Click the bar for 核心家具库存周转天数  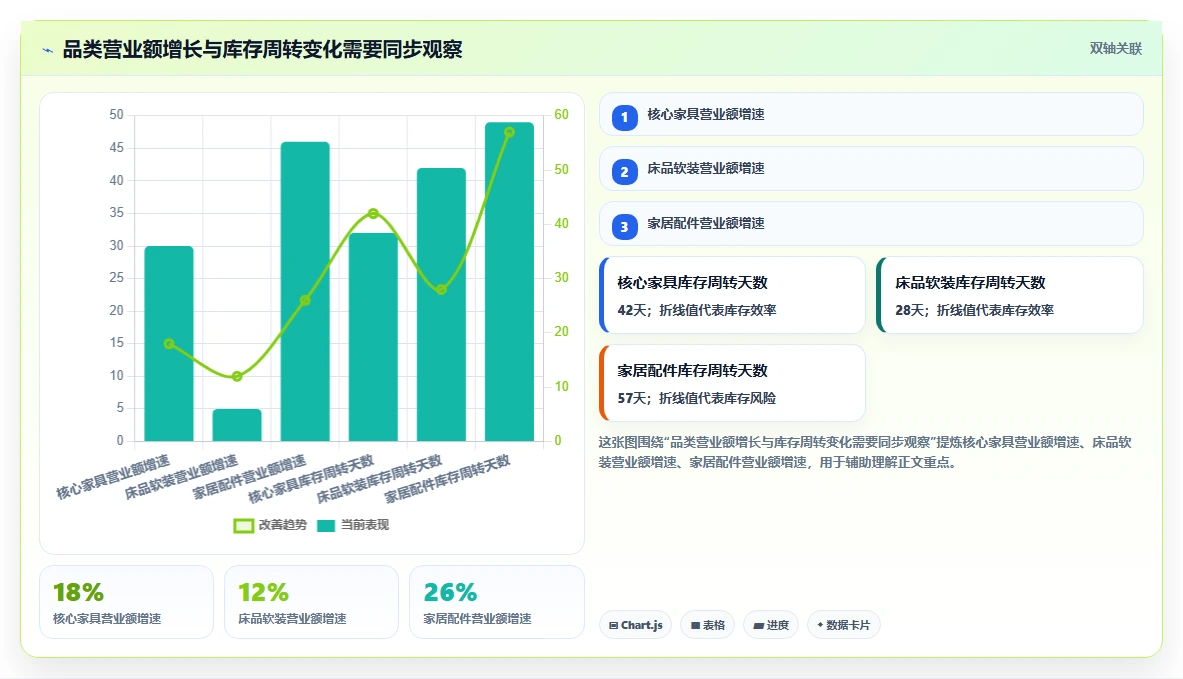373,336
